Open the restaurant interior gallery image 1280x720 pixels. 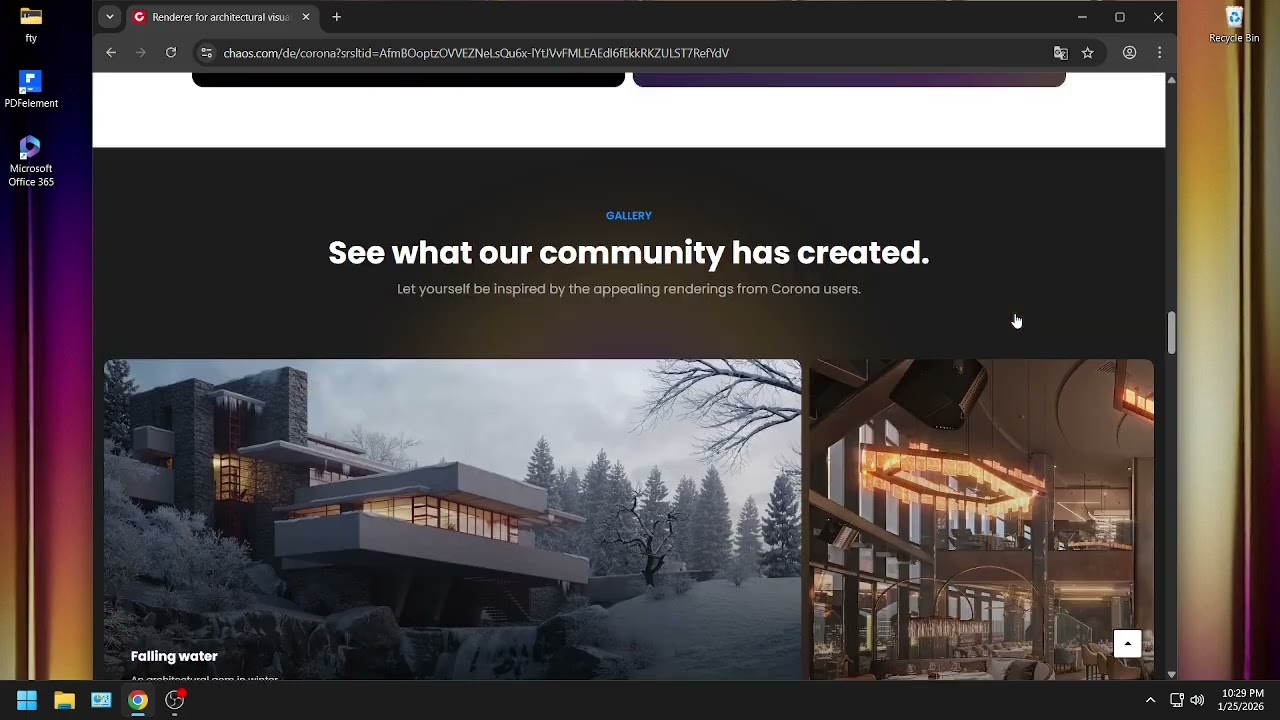pyautogui.click(x=981, y=519)
